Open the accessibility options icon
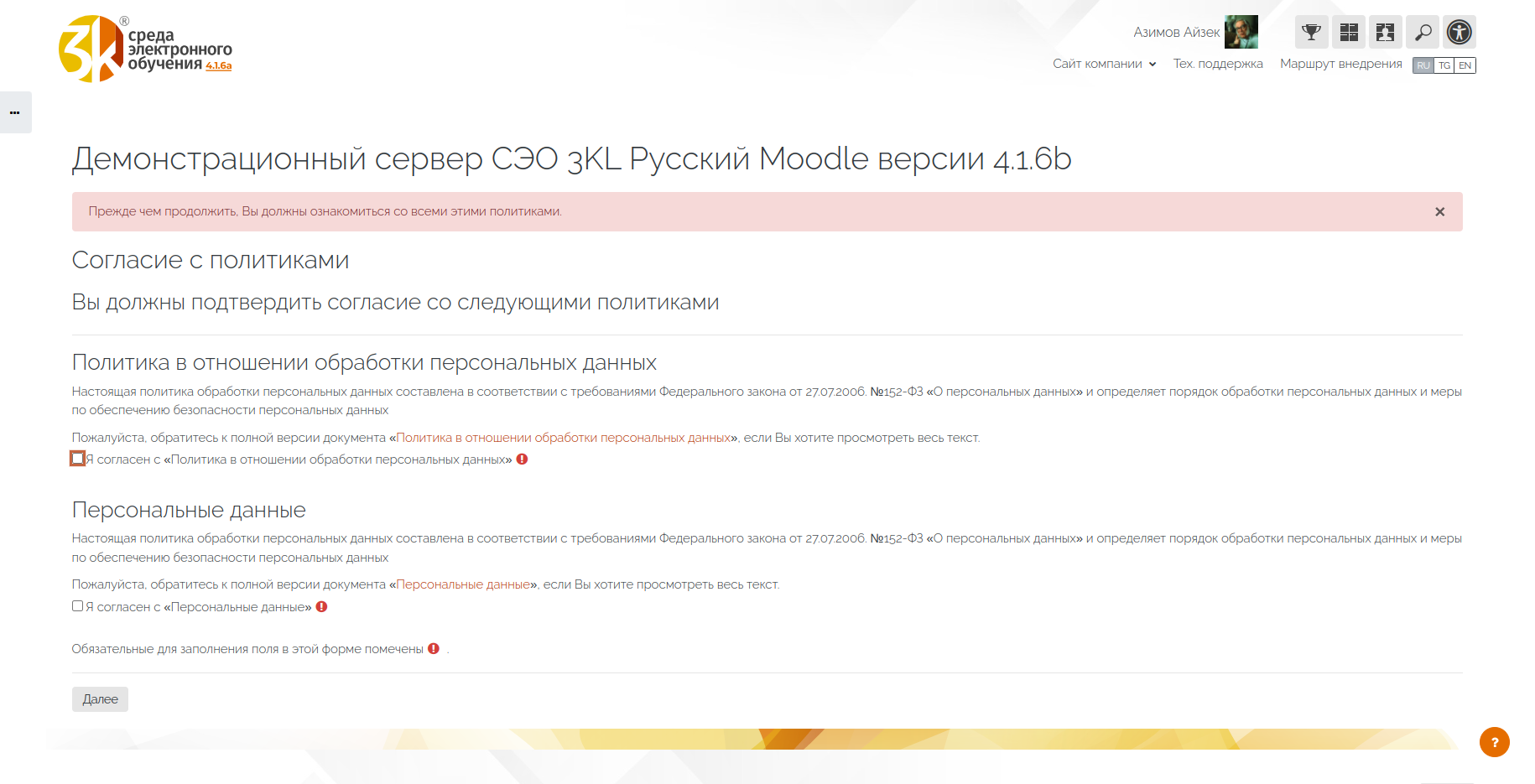Viewport: 1535px width, 784px height. (1460, 33)
